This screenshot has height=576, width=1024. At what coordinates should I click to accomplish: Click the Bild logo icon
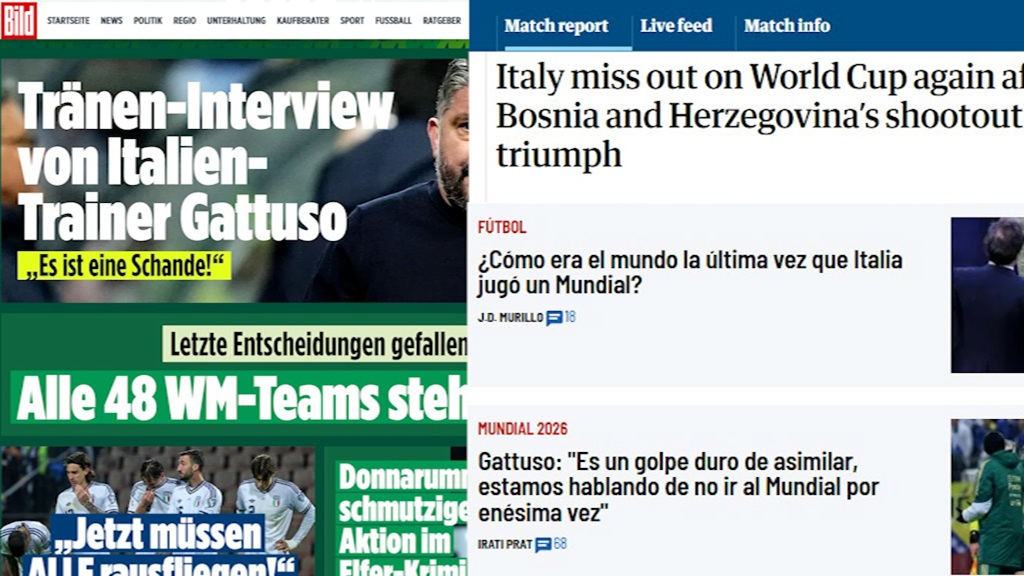click(x=19, y=20)
